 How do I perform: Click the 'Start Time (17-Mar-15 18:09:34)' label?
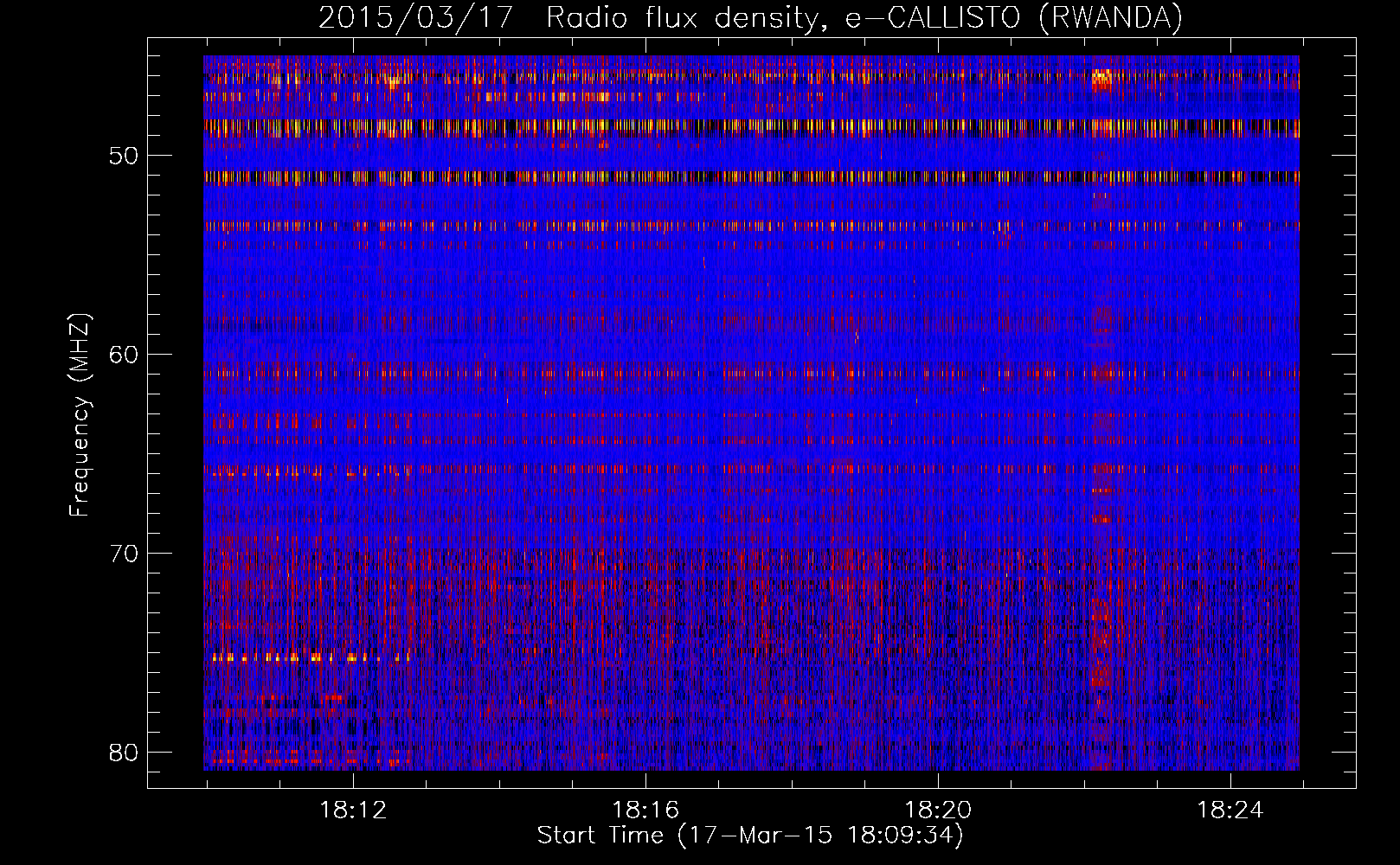[x=750, y=835]
